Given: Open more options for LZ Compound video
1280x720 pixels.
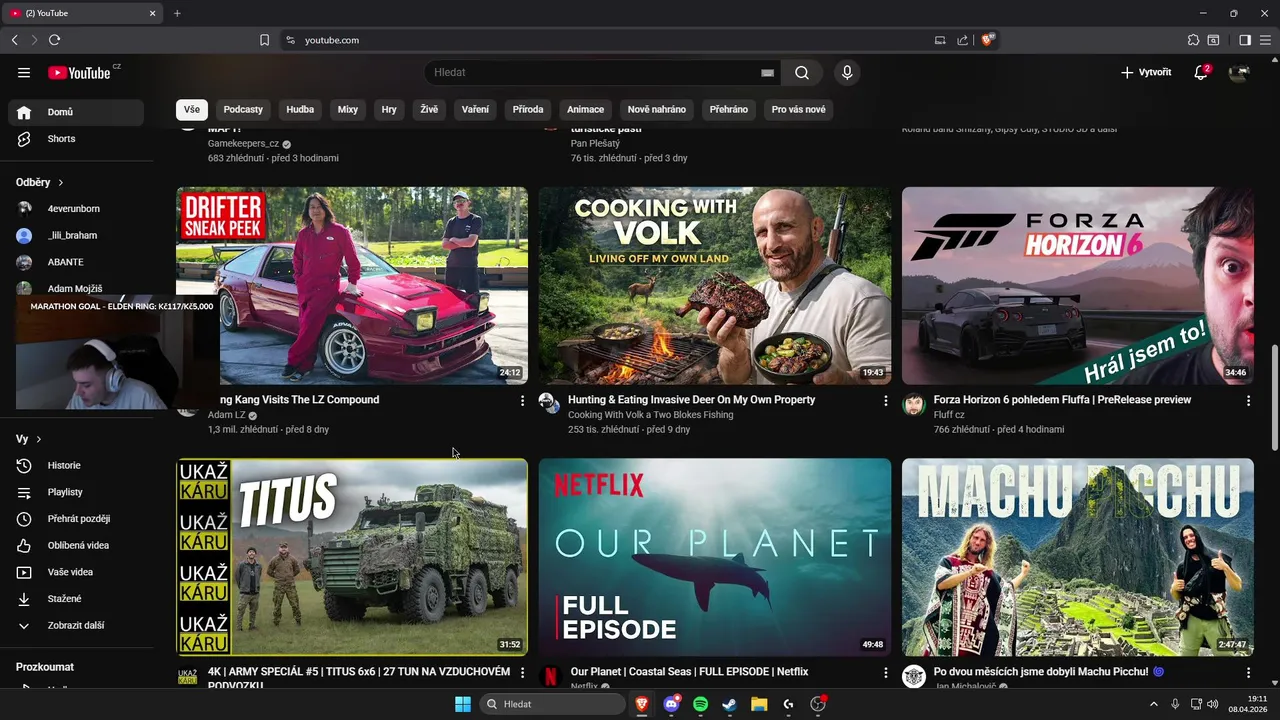Looking at the screenshot, I should 522,401.
